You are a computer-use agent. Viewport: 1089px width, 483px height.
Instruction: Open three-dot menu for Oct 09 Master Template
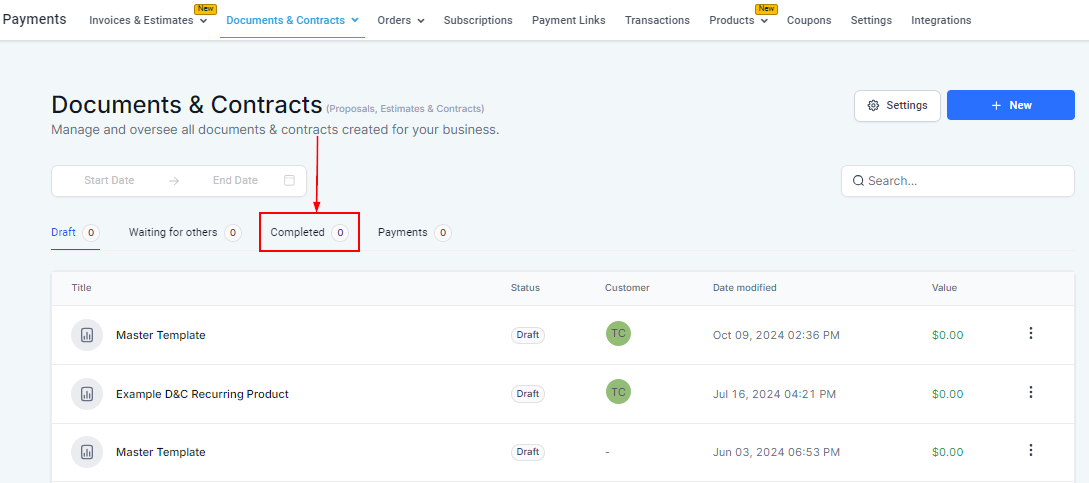coord(1031,334)
